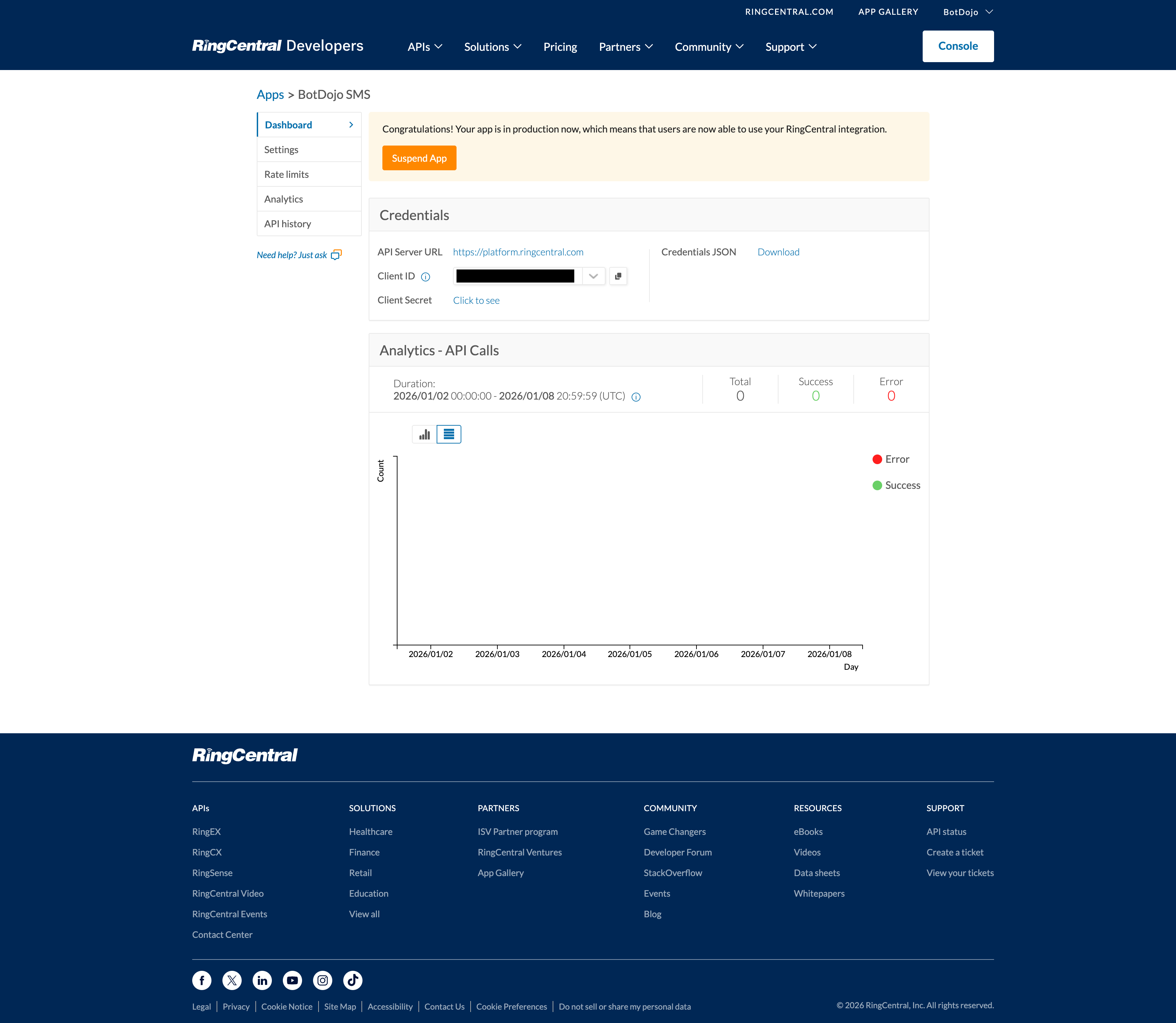Open RingCentral's YouTube channel

coord(292,980)
